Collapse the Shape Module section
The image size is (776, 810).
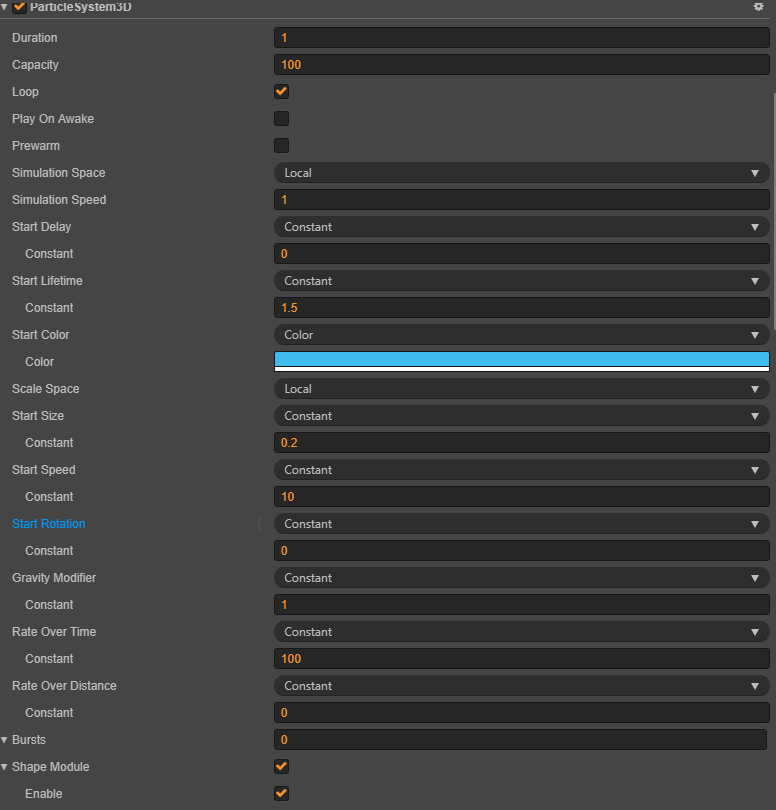point(5,767)
